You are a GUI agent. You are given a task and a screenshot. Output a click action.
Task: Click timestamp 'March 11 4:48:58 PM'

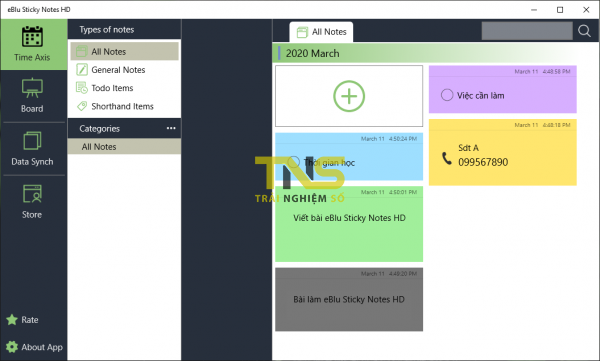tap(542, 71)
